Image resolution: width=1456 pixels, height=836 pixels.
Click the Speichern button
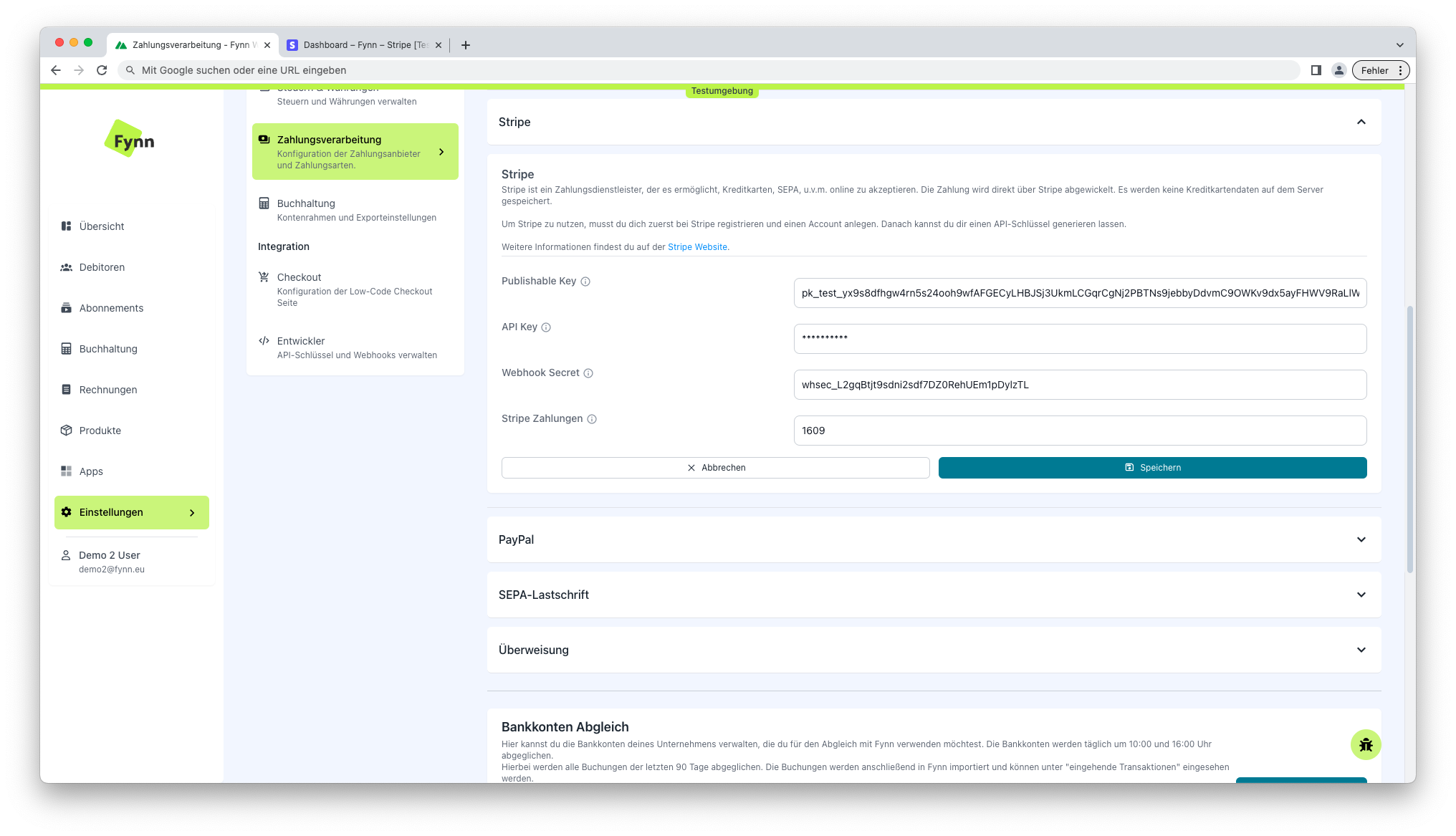(x=1152, y=468)
